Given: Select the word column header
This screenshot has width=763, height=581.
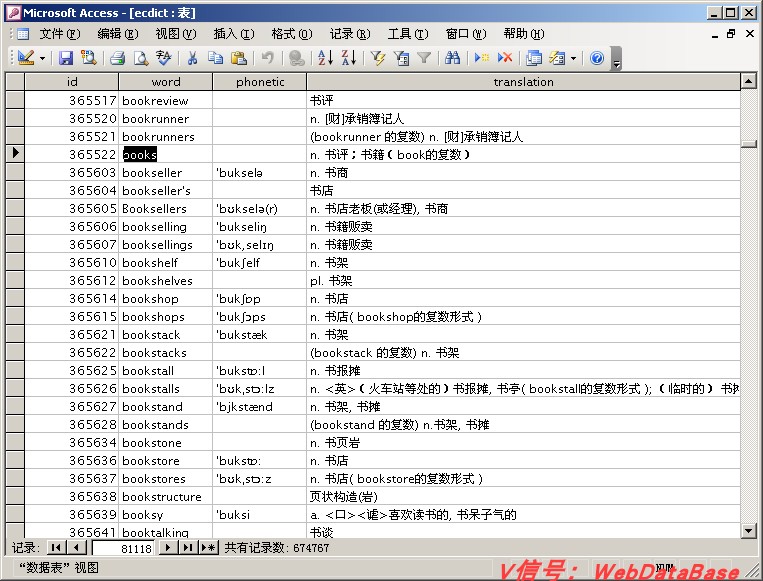Looking at the screenshot, I should (165, 82).
